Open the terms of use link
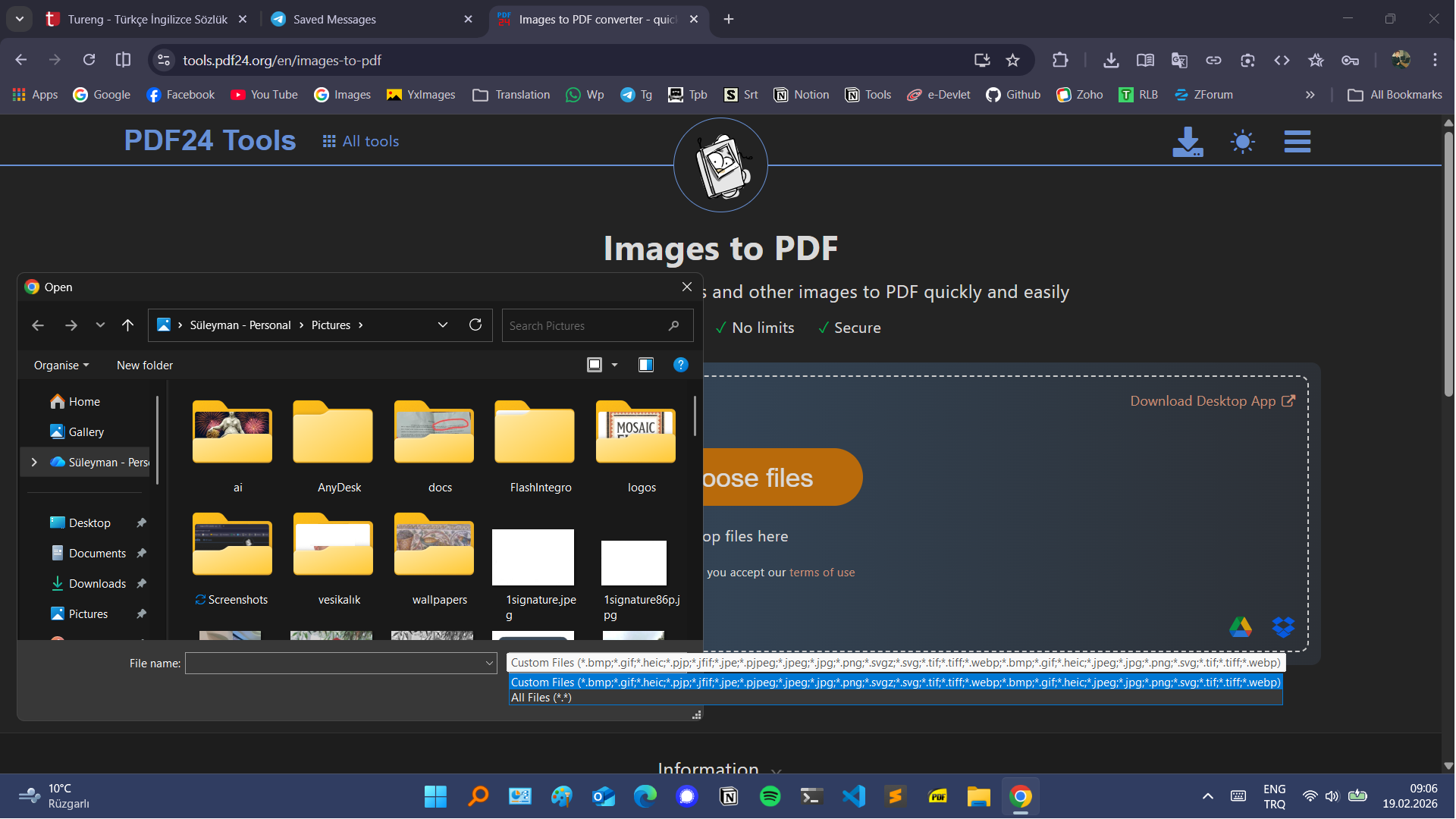The height and width of the screenshot is (819, 1456). [822, 573]
